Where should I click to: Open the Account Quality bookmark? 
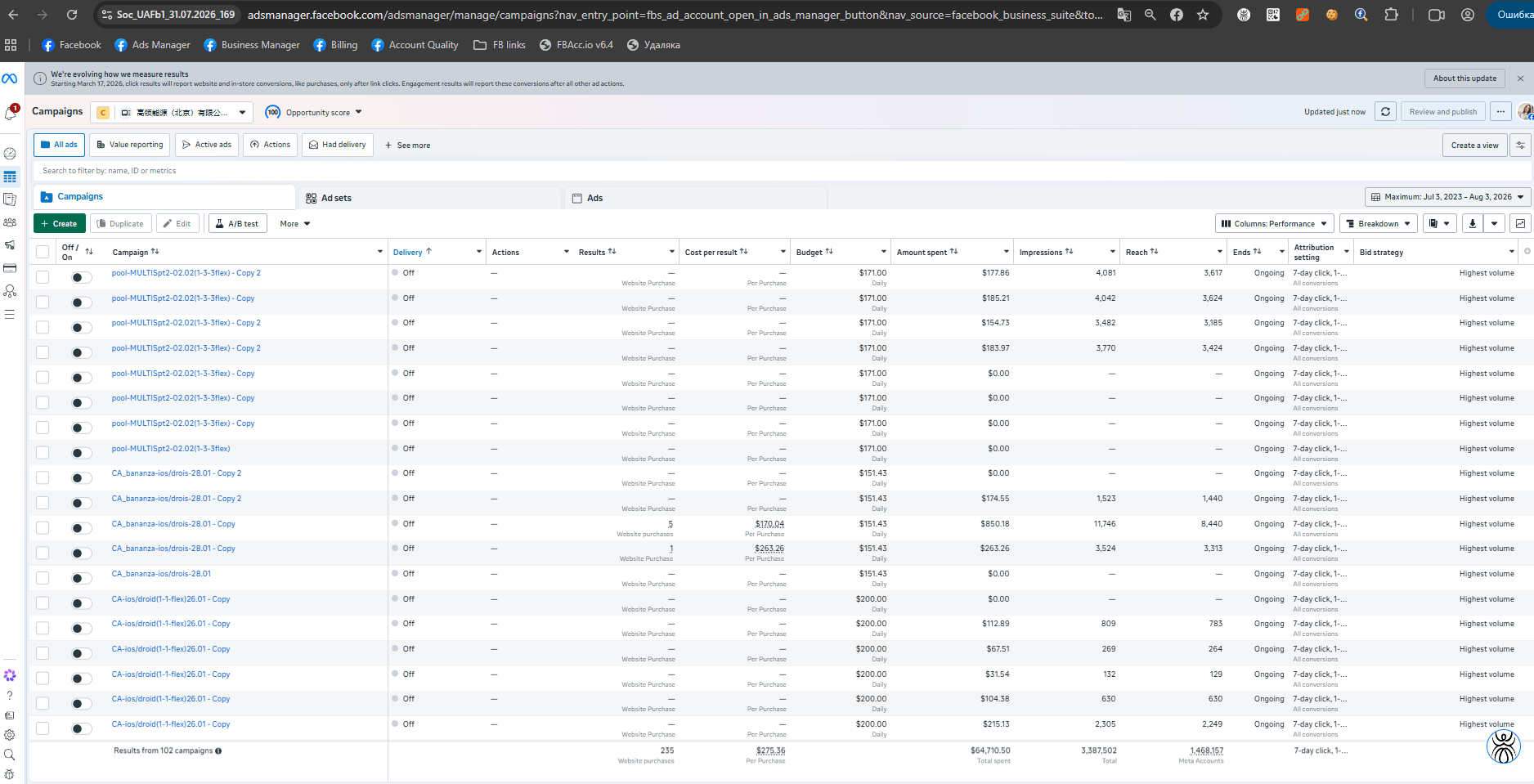(415, 45)
